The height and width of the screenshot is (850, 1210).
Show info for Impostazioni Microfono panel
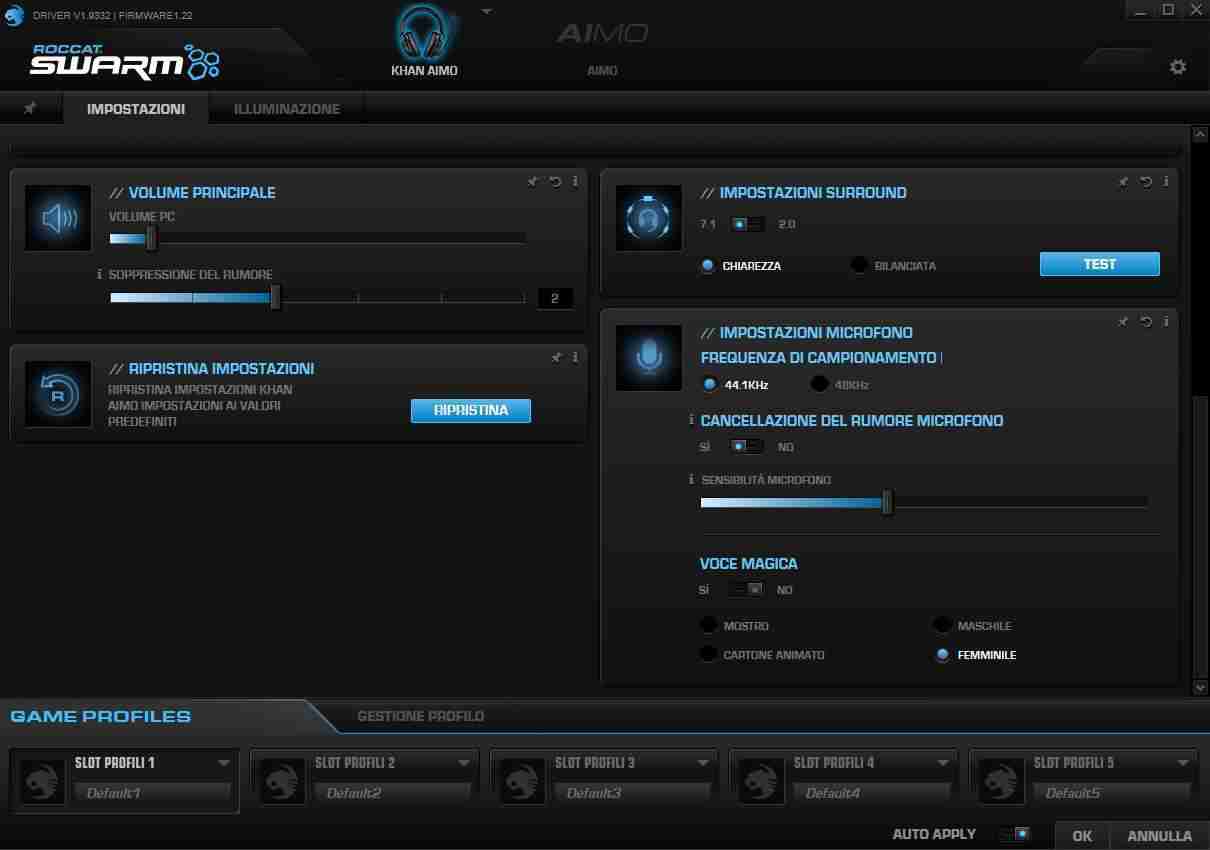click(1165, 321)
